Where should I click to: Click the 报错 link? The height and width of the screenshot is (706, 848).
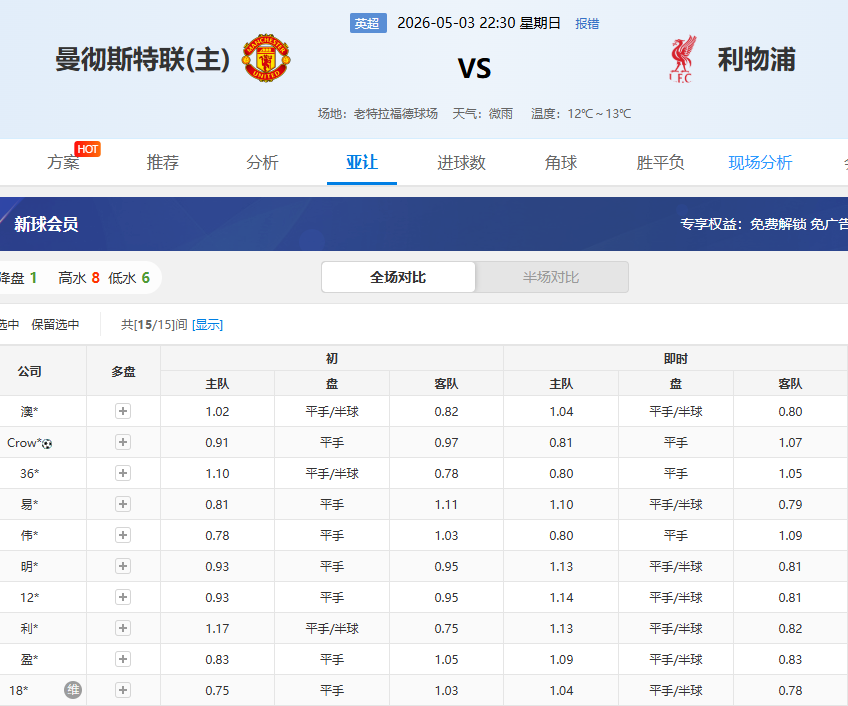click(587, 24)
